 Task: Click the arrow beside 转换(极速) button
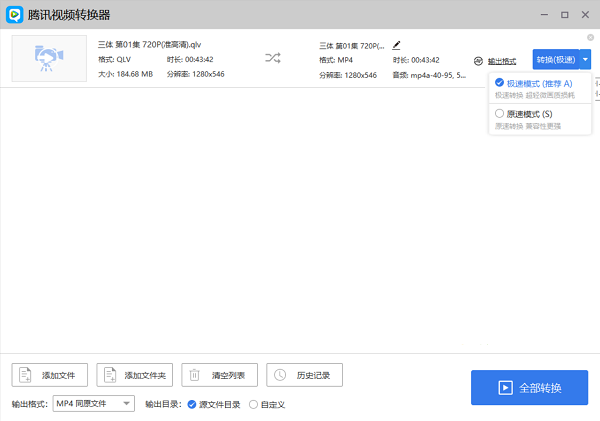(x=585, y=59)
